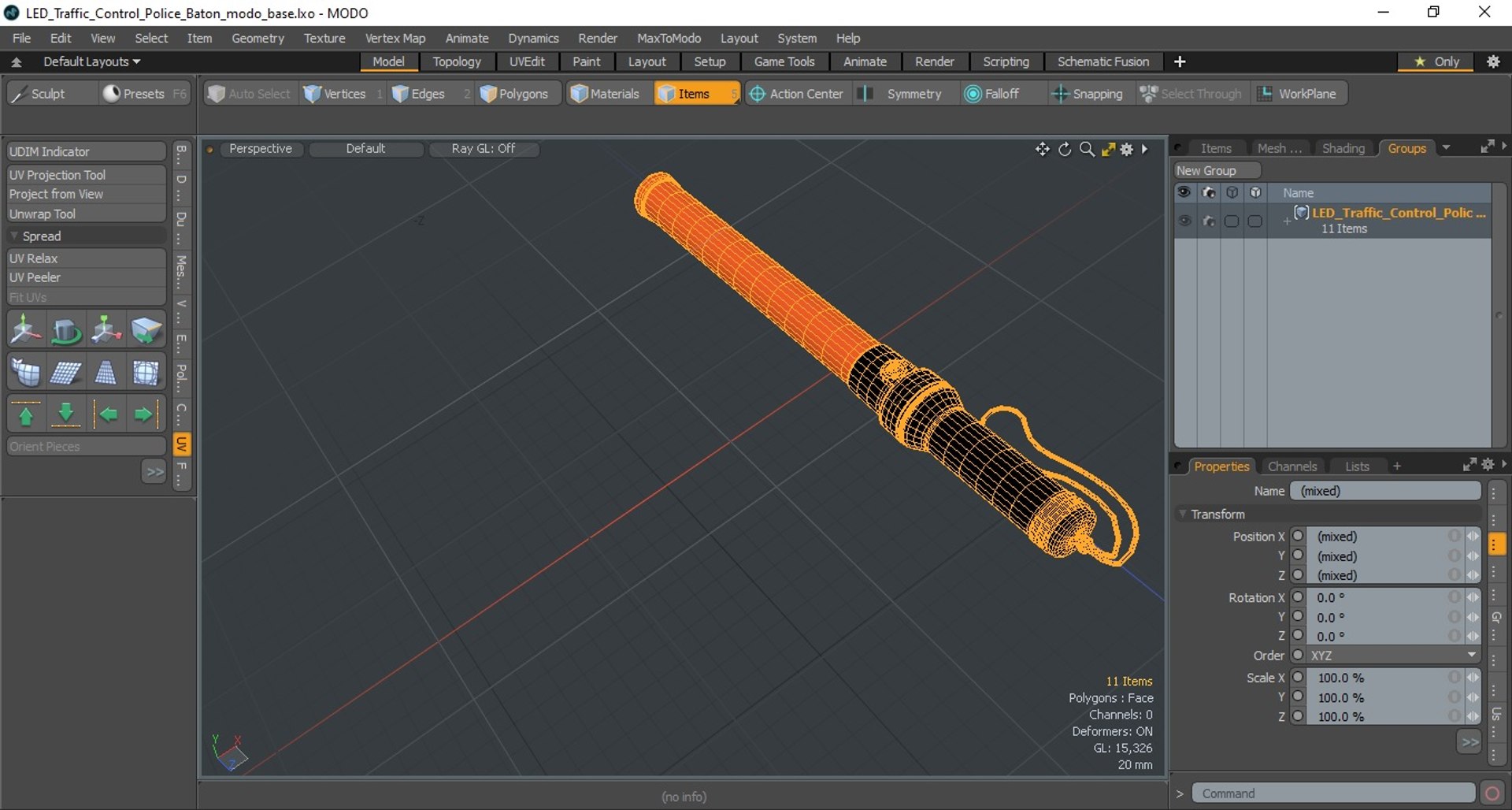Click the green right arrow UV tool

tap(145, 414)
